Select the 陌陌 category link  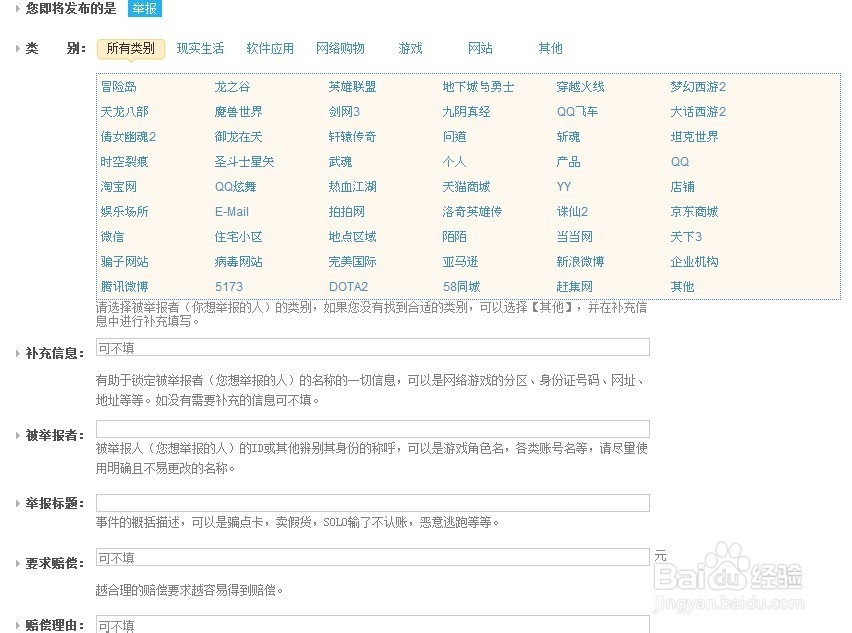[x=454, y=237]
